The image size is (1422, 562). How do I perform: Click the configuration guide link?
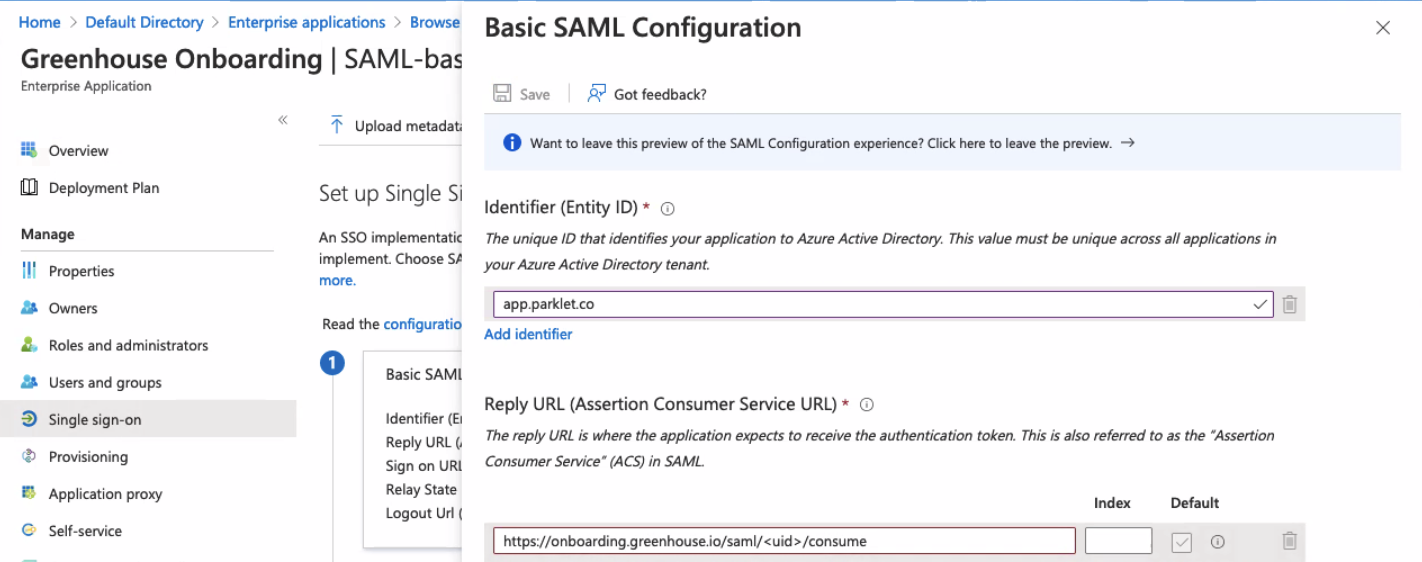coord(422,324)
